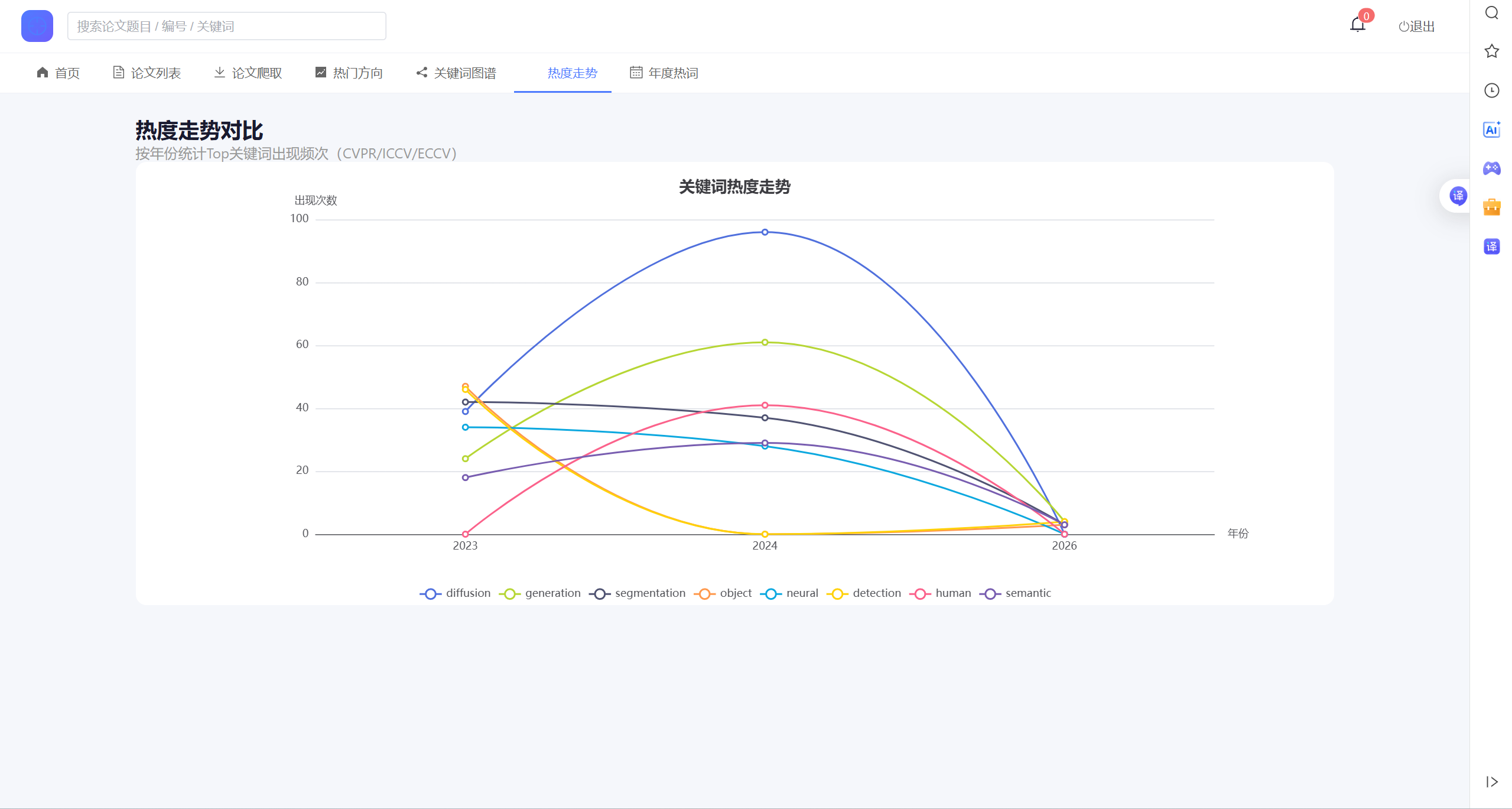
Task: Toggle the semantic legend series
Action: [1015, 593]
